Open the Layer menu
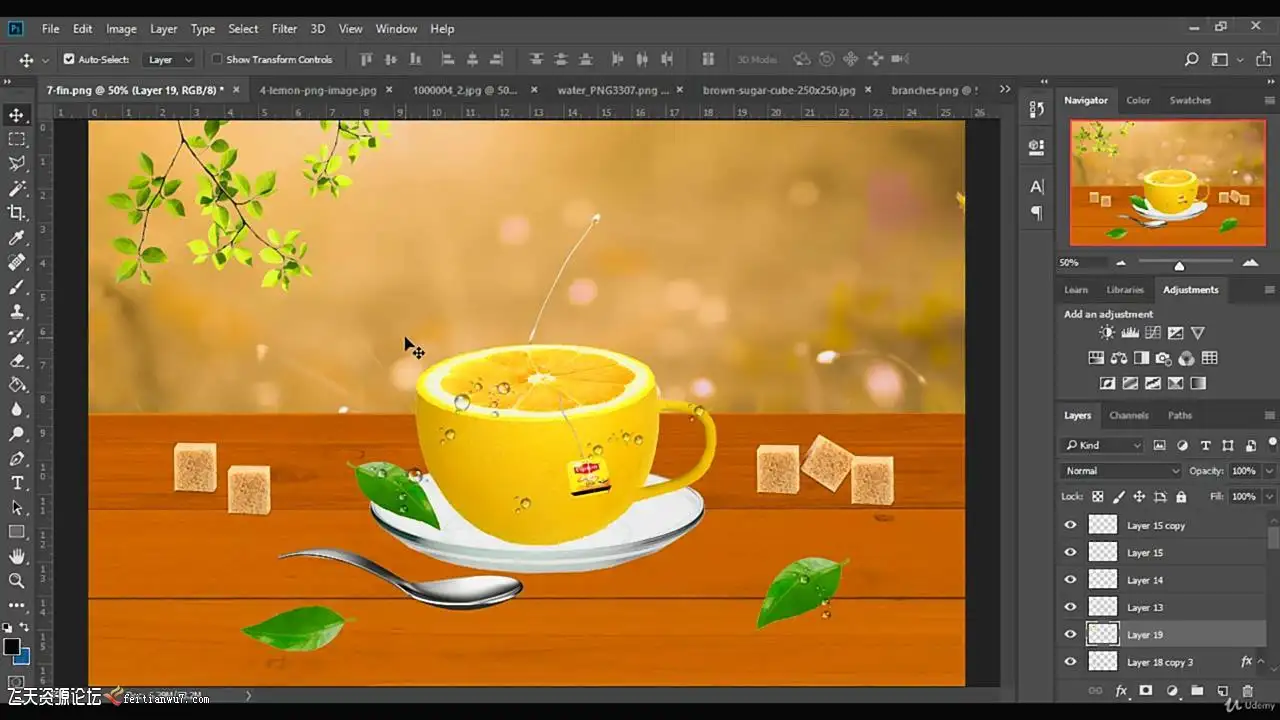The height and width of the screenshot is (720, 1280). 163,29
